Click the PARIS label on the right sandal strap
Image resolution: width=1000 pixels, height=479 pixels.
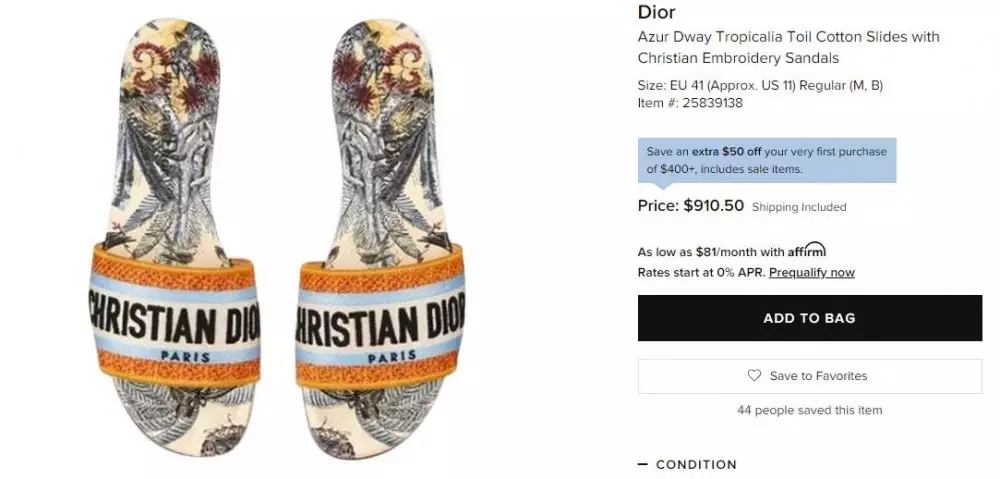[391, 357]
